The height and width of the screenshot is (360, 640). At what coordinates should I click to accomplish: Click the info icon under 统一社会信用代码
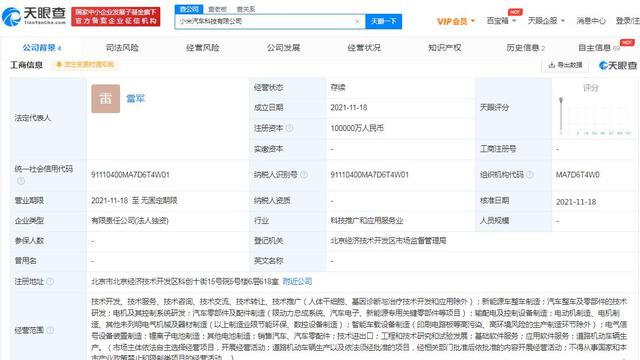(x=21, y=180)
